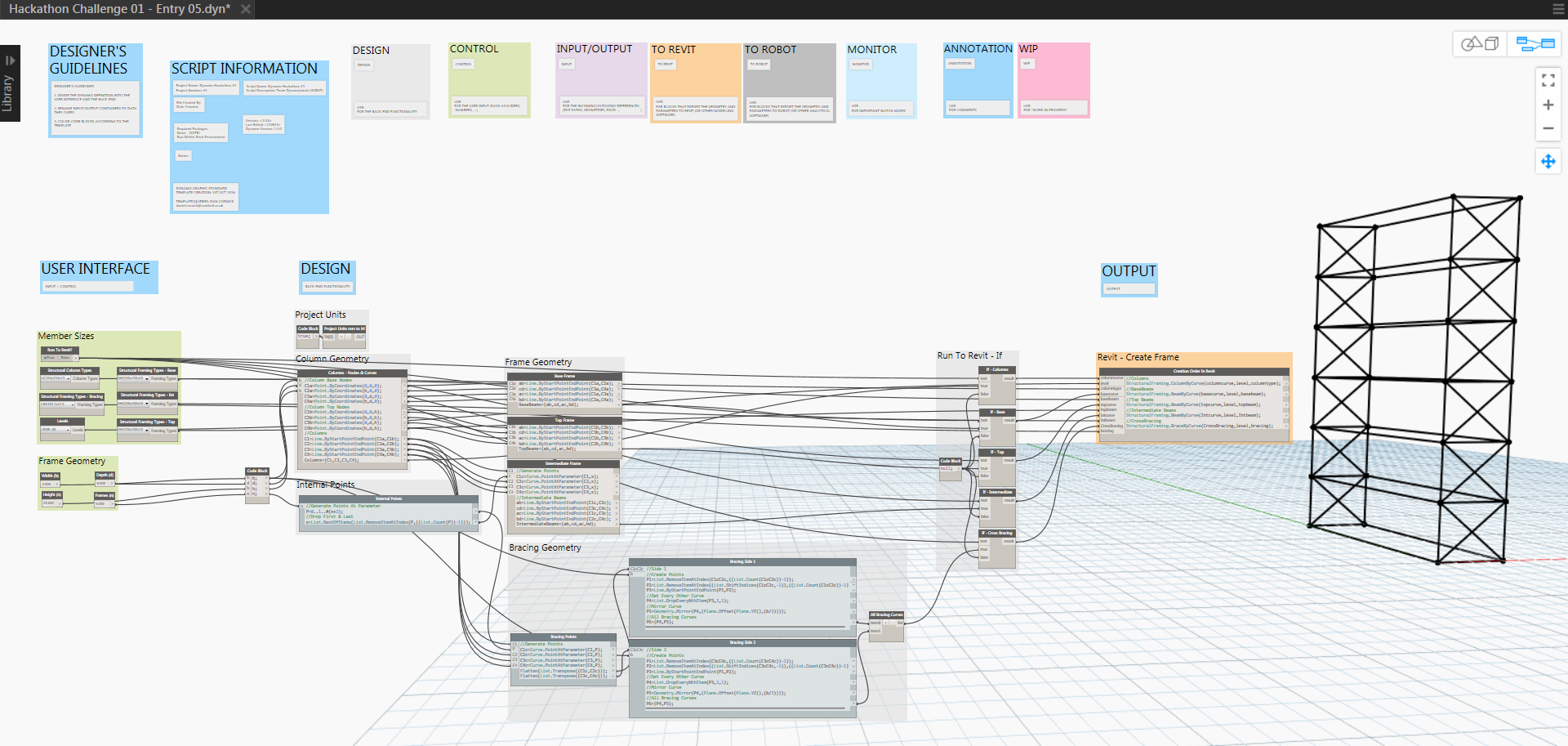Close the Hackathon Challenge 01 tab
The width and height of the screenshot is (1568, 746).
click(245, 9)
